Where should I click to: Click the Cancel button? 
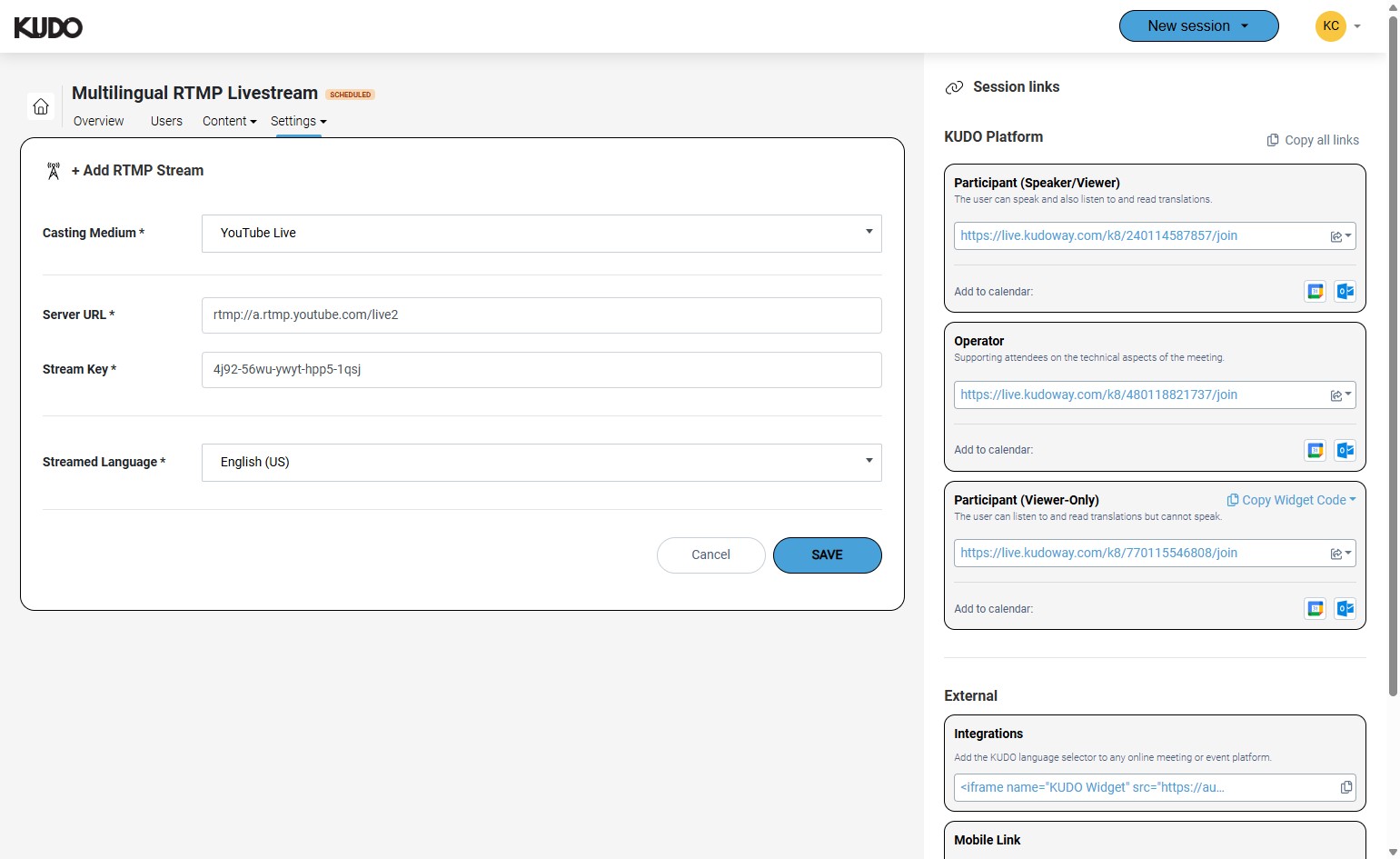click(710, 554)
